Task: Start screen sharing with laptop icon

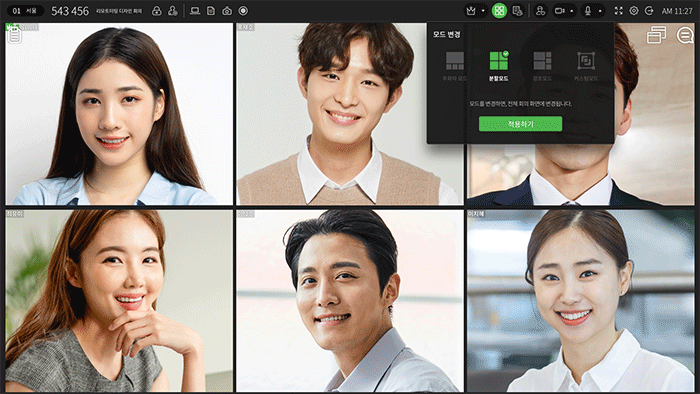Action: pyautogui.click(x=195, y=11)
